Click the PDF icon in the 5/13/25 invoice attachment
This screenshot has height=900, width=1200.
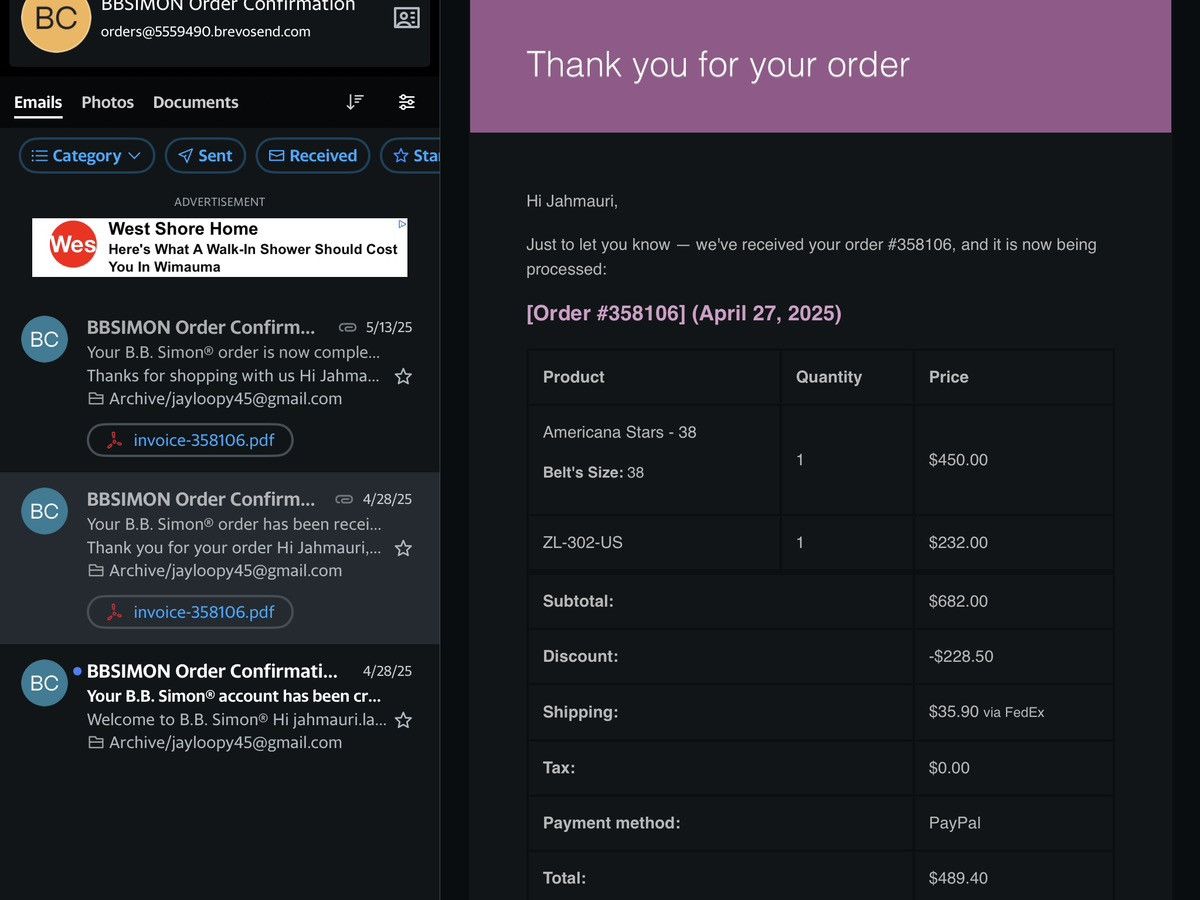115,440
